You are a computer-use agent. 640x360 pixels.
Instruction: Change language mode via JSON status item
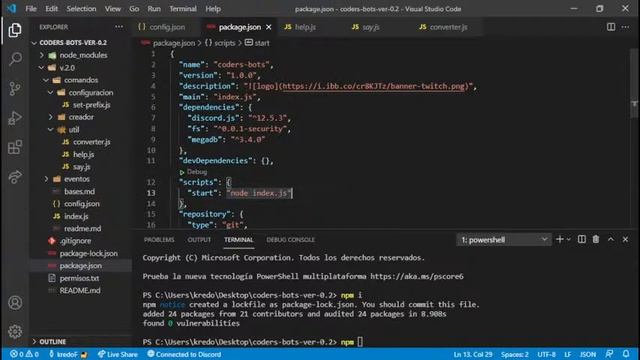(588, 354)
